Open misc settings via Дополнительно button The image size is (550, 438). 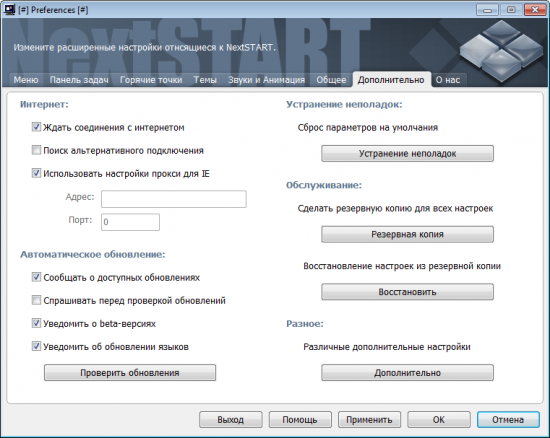[407, 372]
